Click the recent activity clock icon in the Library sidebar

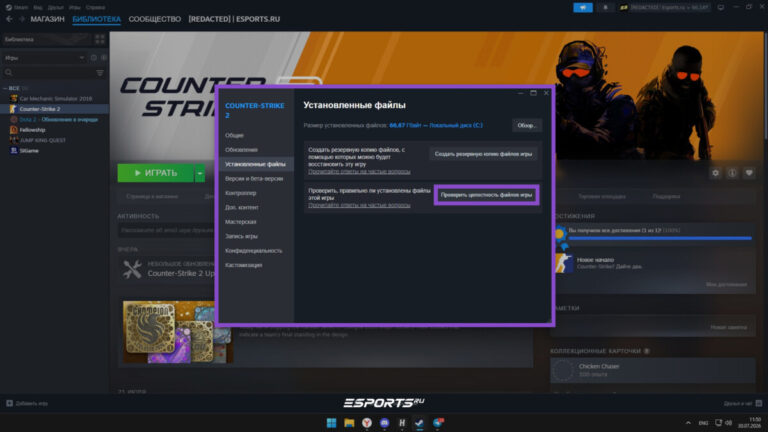tap(94, 58)
